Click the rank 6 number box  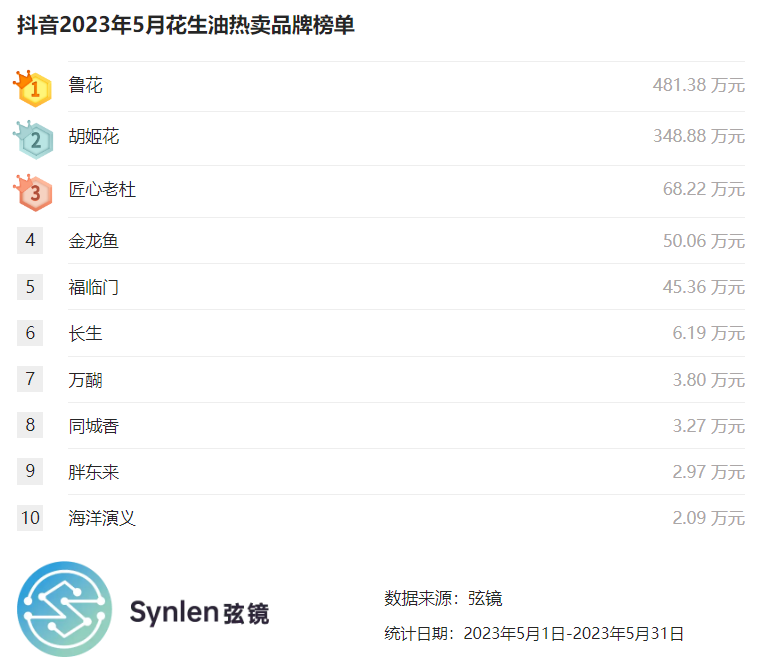coord(30,333)
